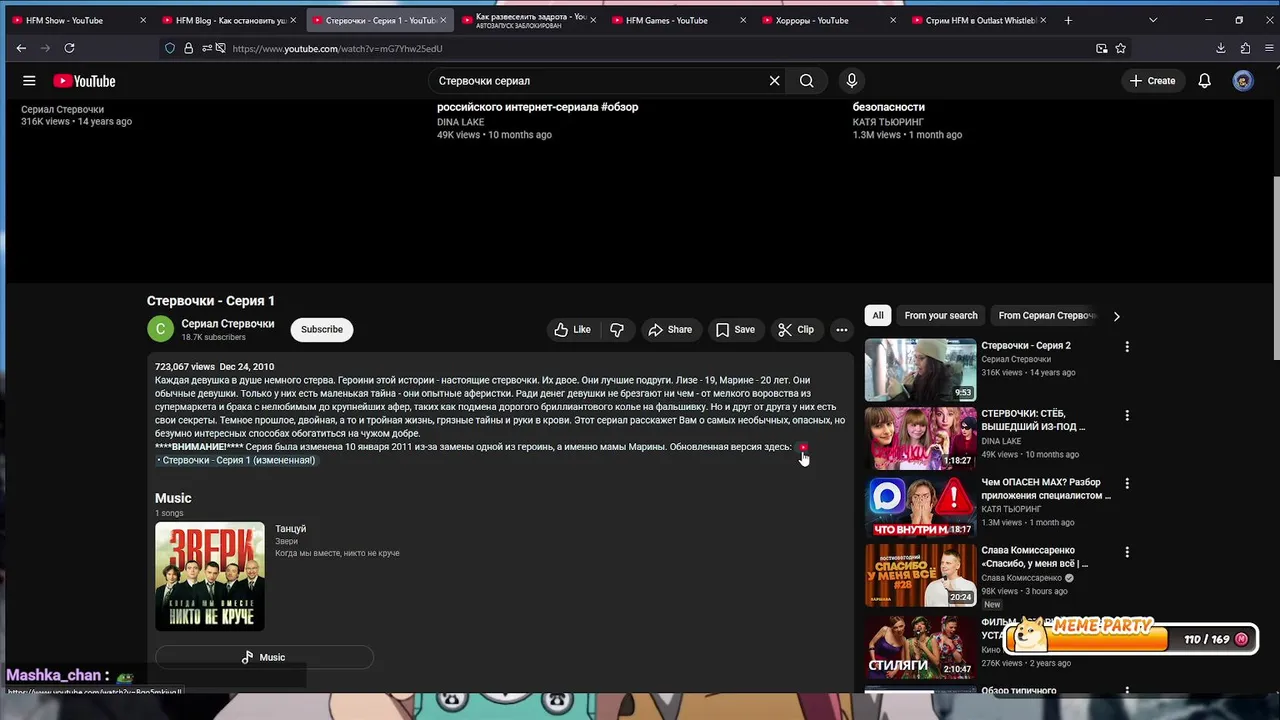Open the browser downloads panel
Viewport: 1280px width, 720px height.
tap(1221, 48)
